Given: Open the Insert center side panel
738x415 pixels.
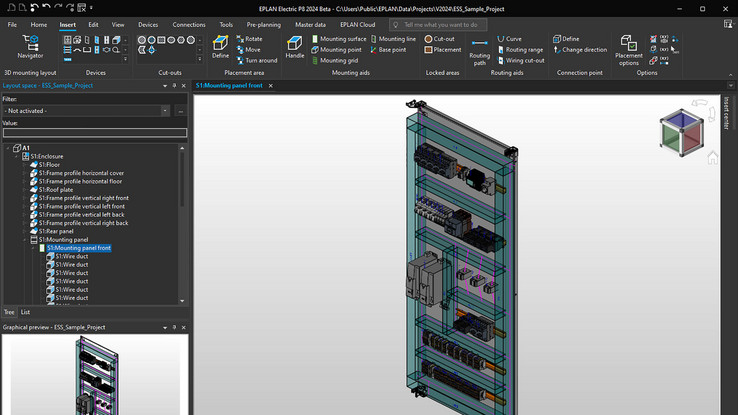Looking at the screenshot, I should click(x=726, y=112).
